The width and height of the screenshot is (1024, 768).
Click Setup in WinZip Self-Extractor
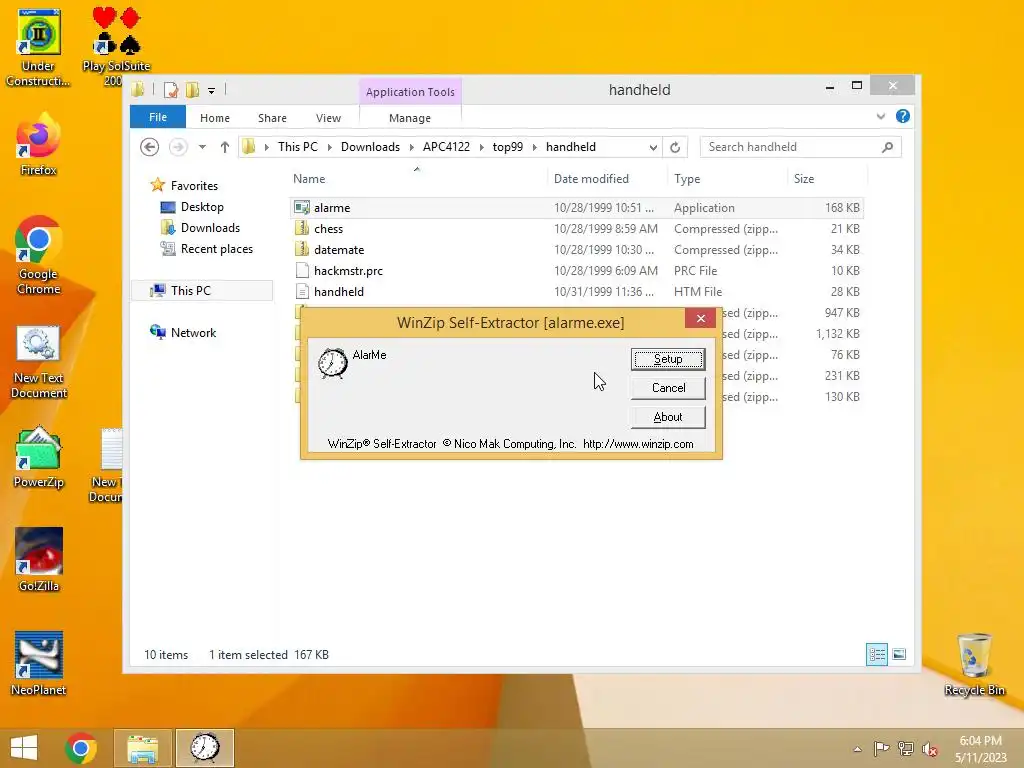pos(668,359)
